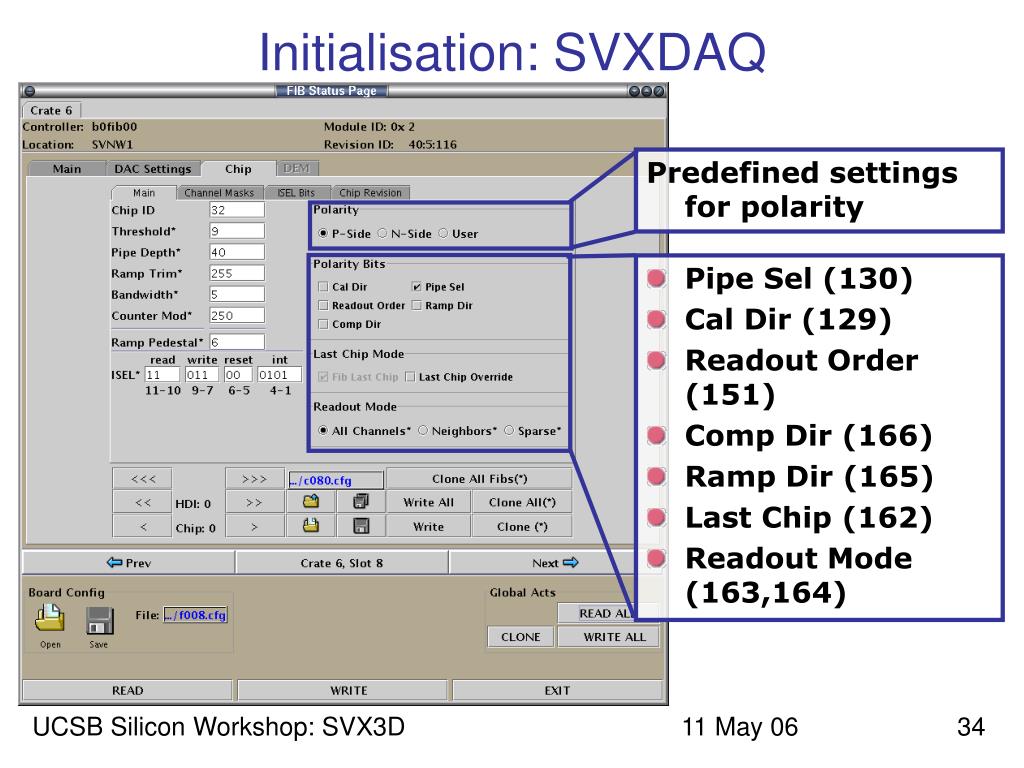The width and height of the screenshot is (1024, 768).
Task: Click the floppy save icon in Chip row
Action: click(360, 526)
